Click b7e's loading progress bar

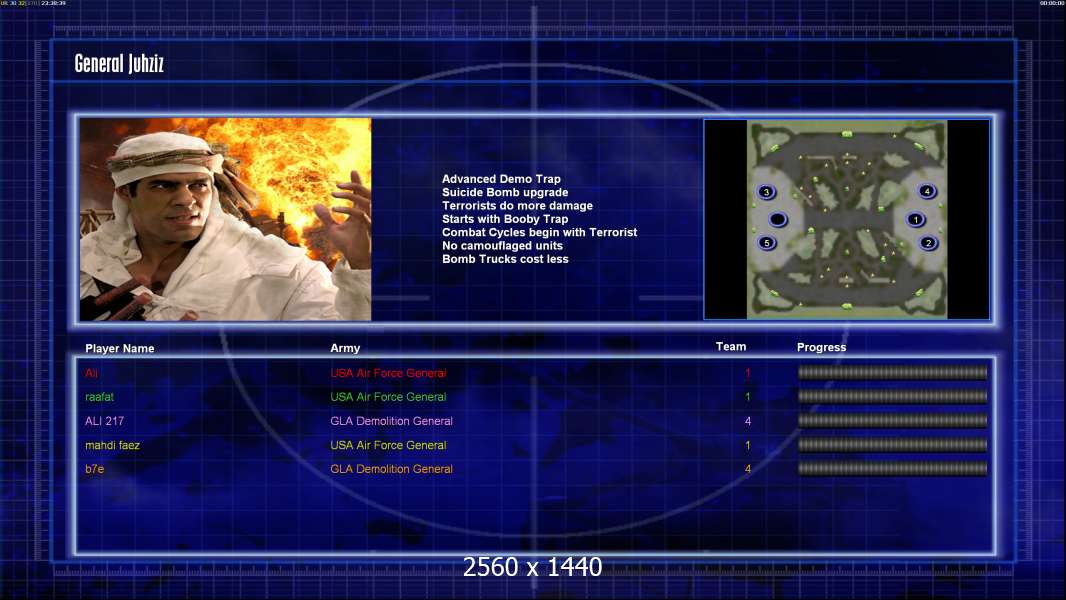click(893, 468)
